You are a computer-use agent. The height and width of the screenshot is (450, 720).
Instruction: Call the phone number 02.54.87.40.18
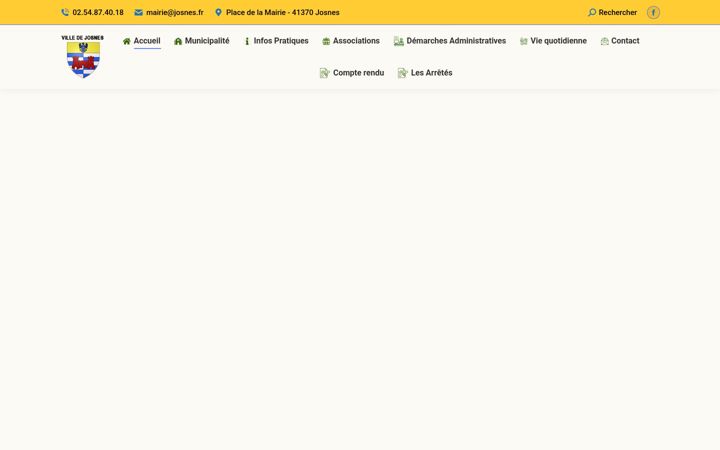pos(98,12)
